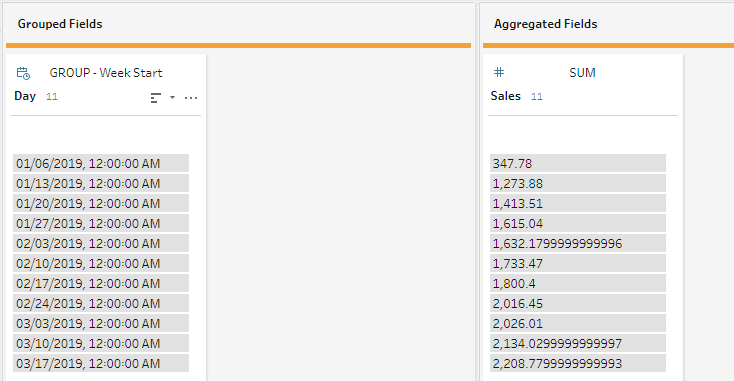
Task: Select the 347.78 sales value
Action: pyautogui.click(x=578, y=163)
